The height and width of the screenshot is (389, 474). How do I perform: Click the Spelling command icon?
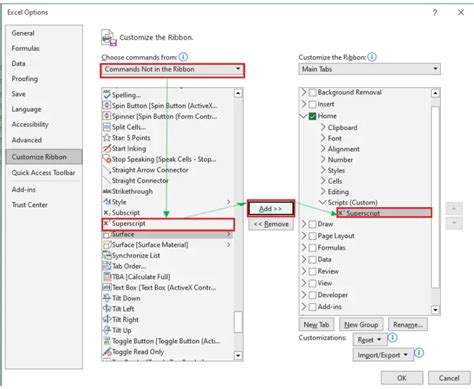107,95
